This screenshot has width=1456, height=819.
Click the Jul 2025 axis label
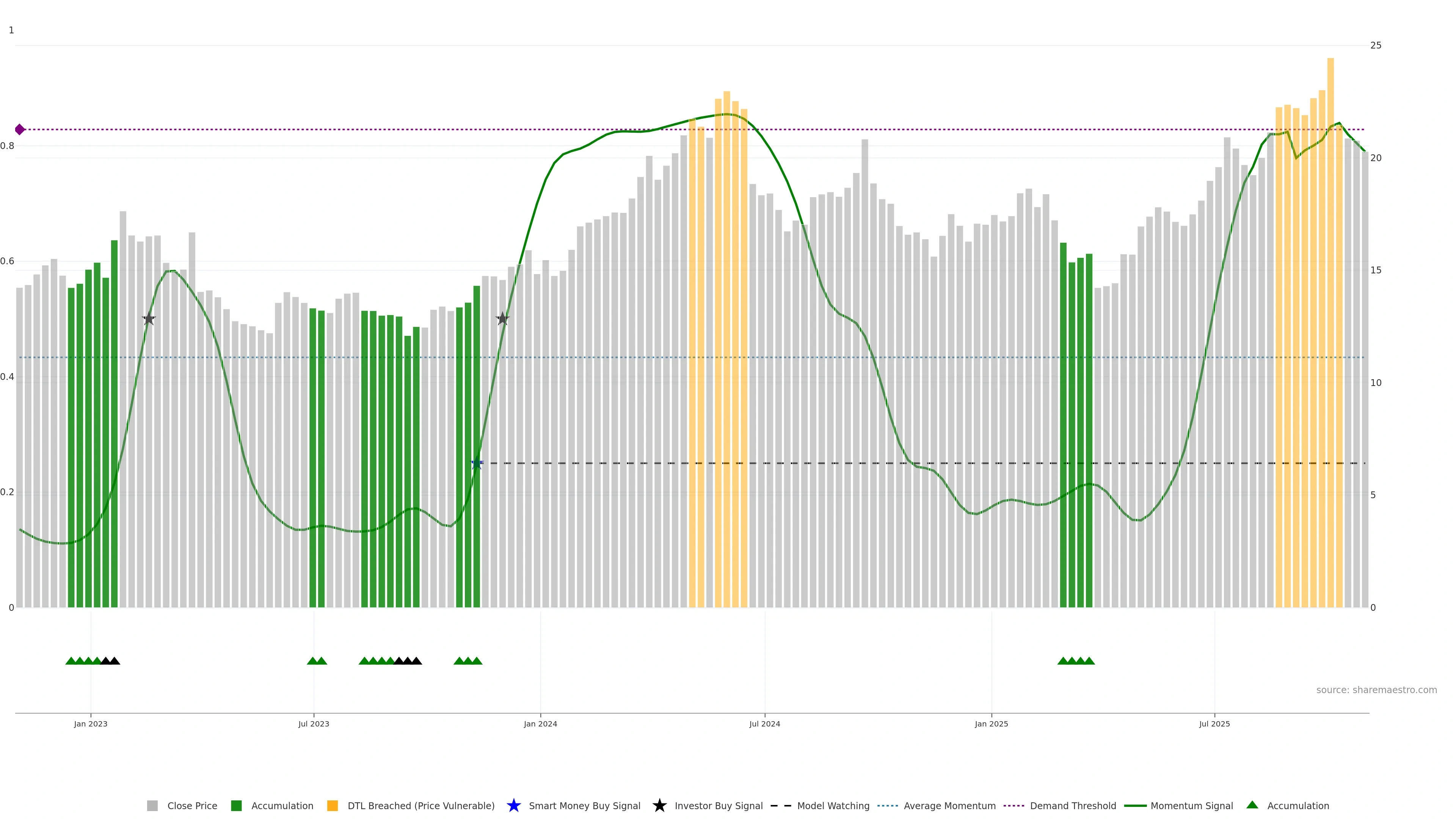[1214, 723]
